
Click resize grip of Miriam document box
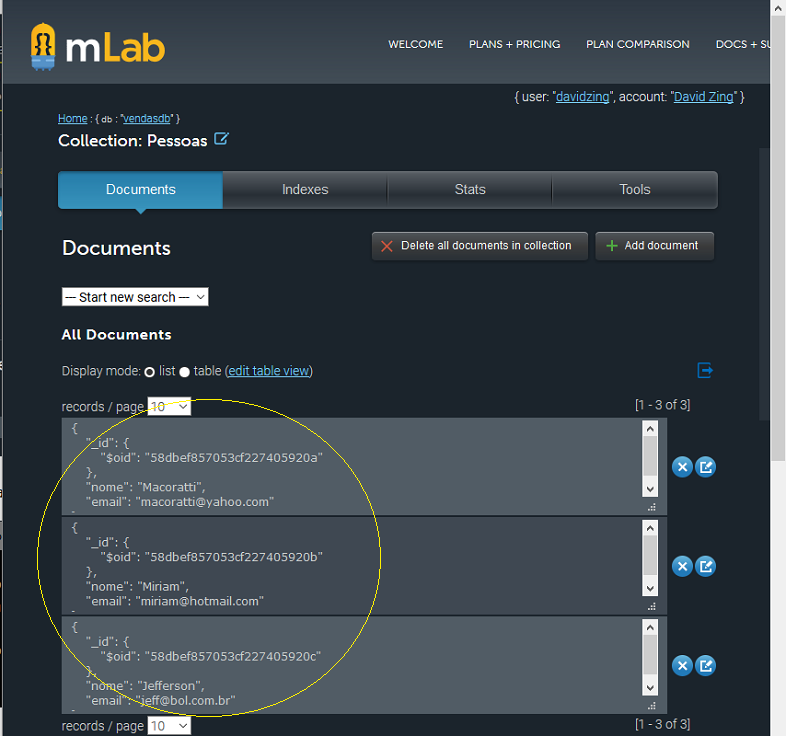coord(652,607)
